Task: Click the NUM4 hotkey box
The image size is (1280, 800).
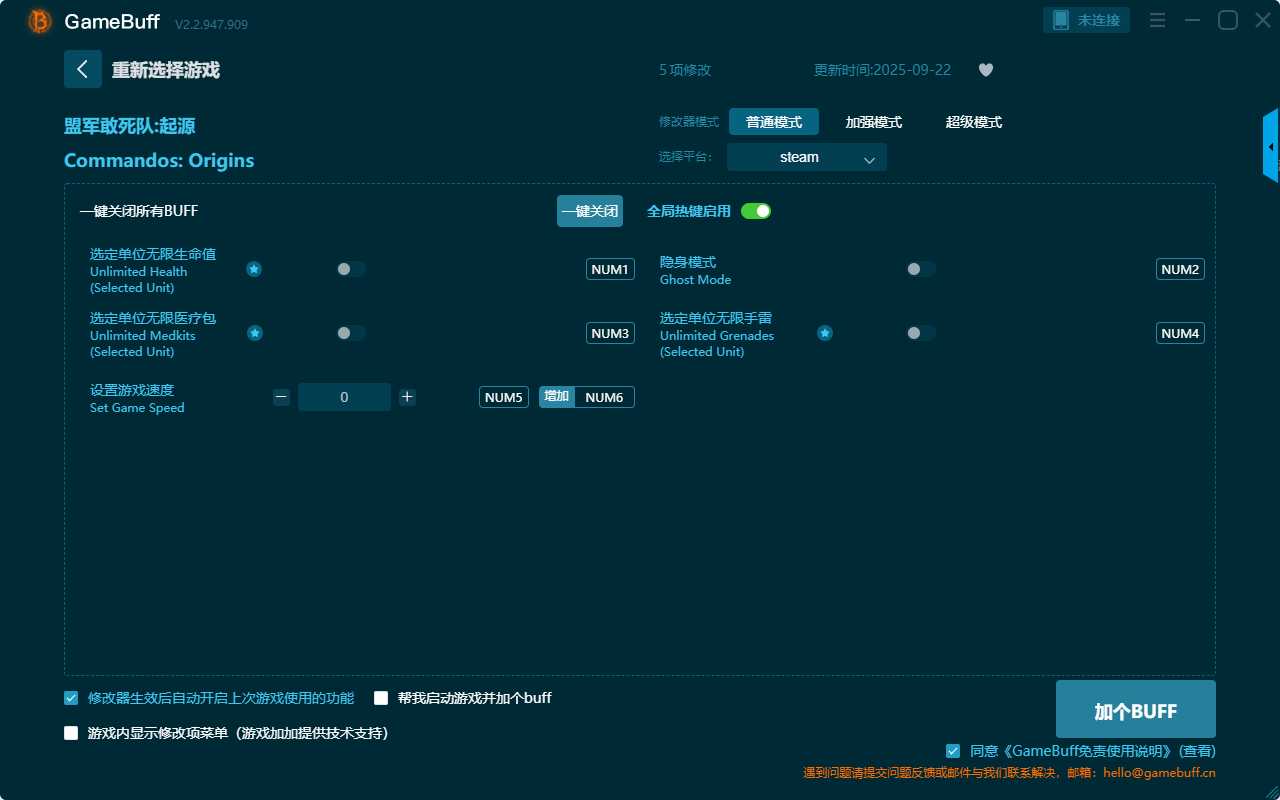Action: (1180, 333)
